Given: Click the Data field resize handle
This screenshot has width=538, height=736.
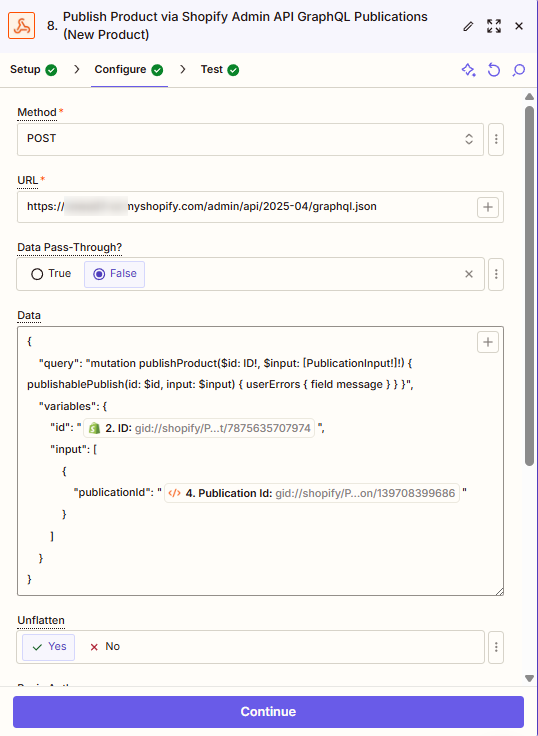Looking at the screenshot, I should [x=500, y=591].
